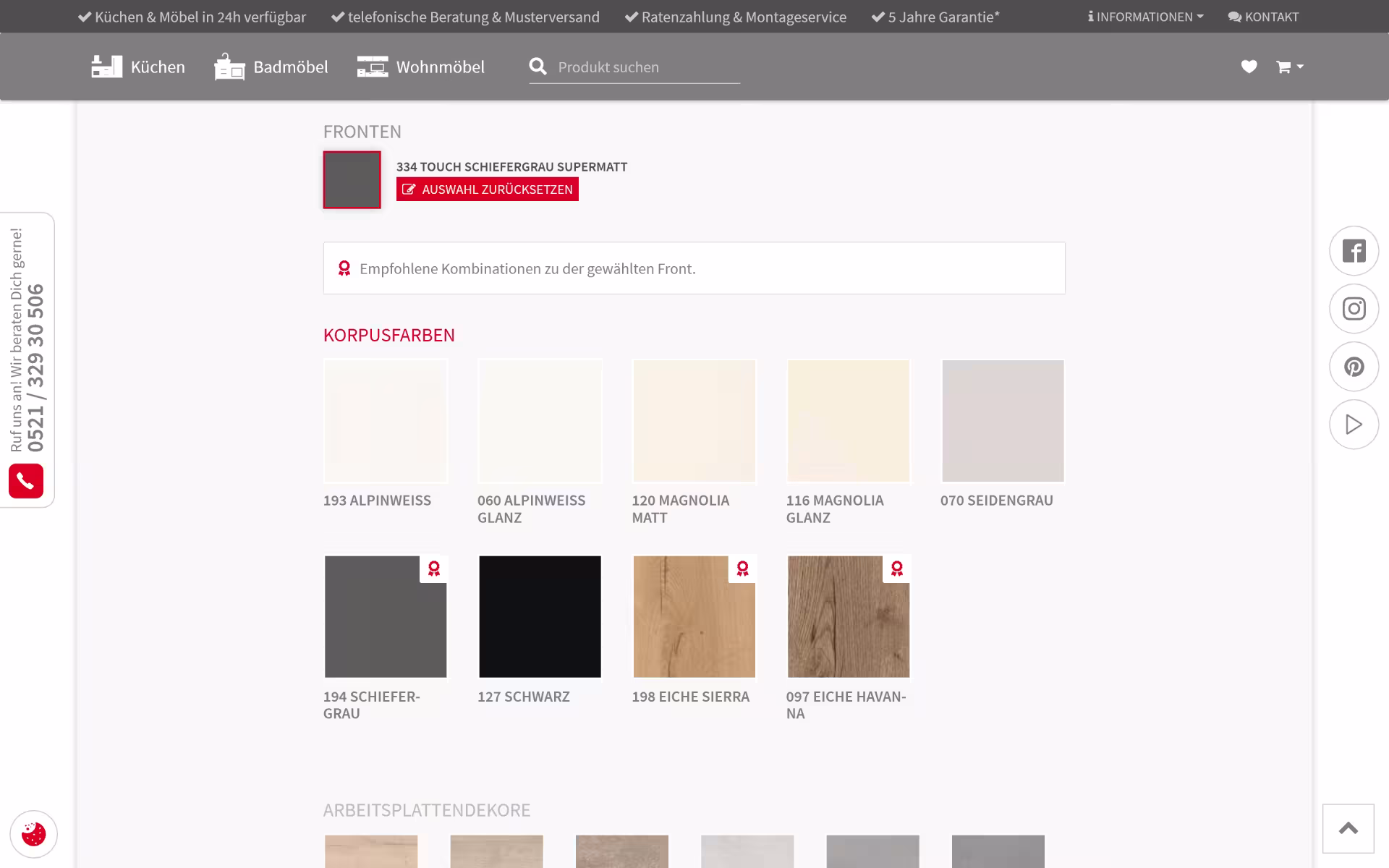
Task: Open the wishlist heart icon
Action: pos(1249,67)
